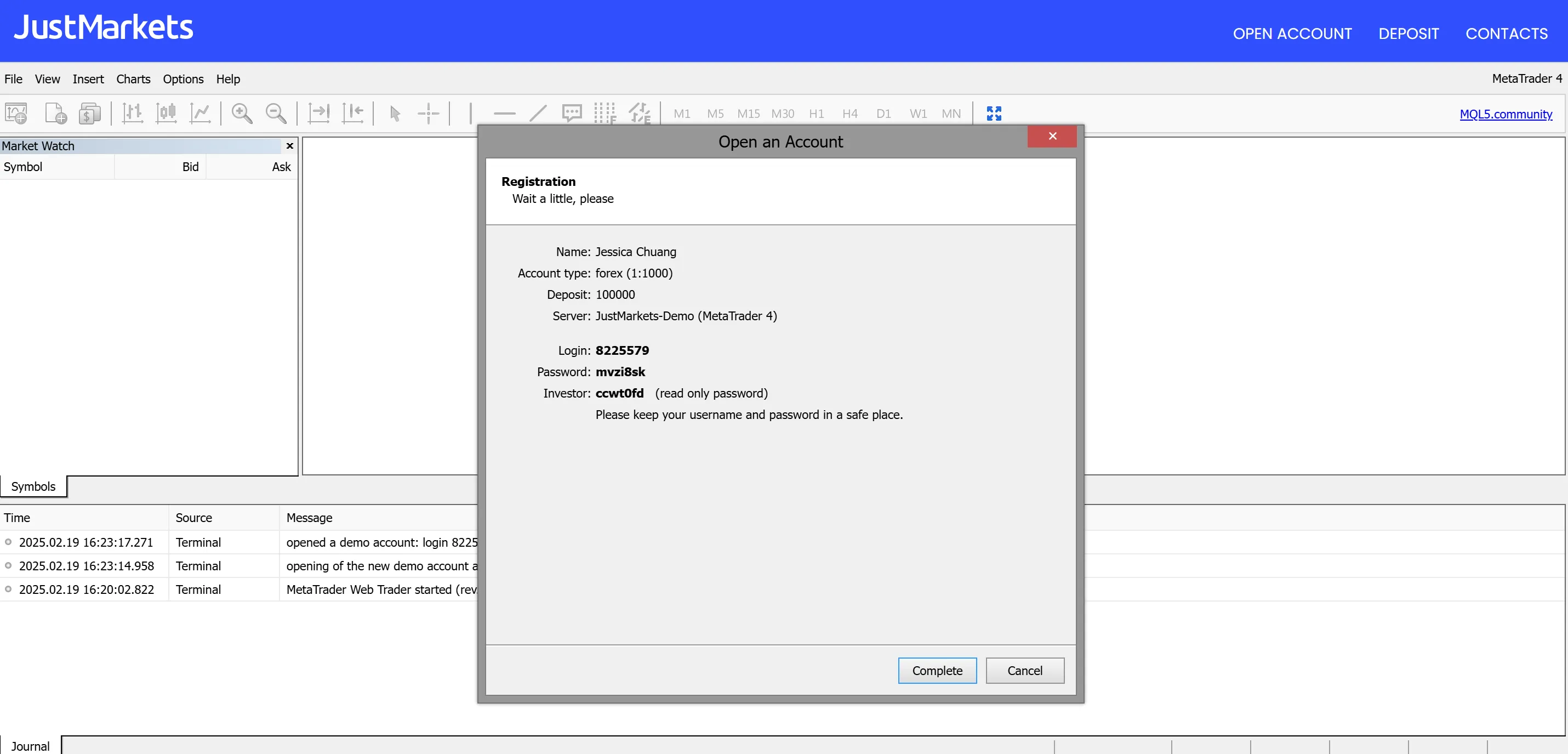Click OPEN ACCOUNT in header
Screen dimensions: 1568x754
1292,33
